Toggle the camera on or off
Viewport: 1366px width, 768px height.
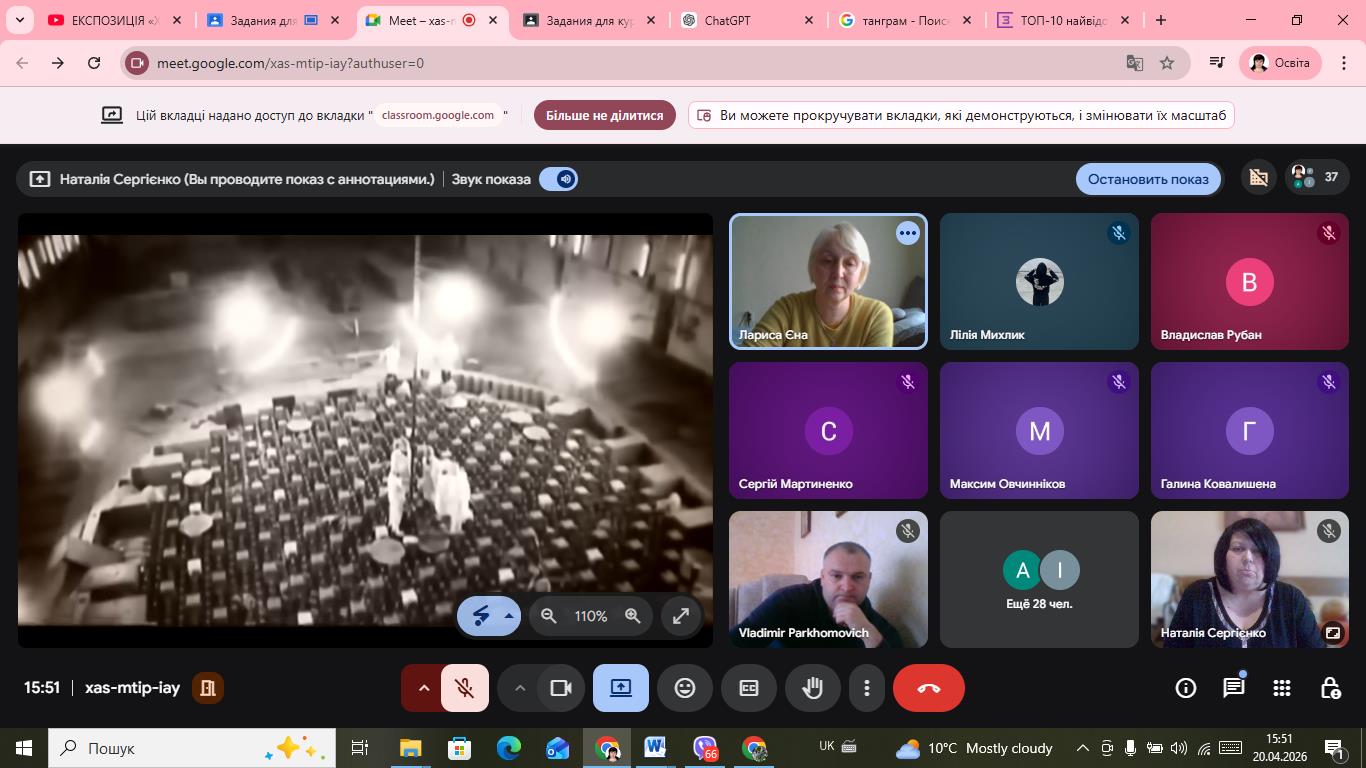561,688
